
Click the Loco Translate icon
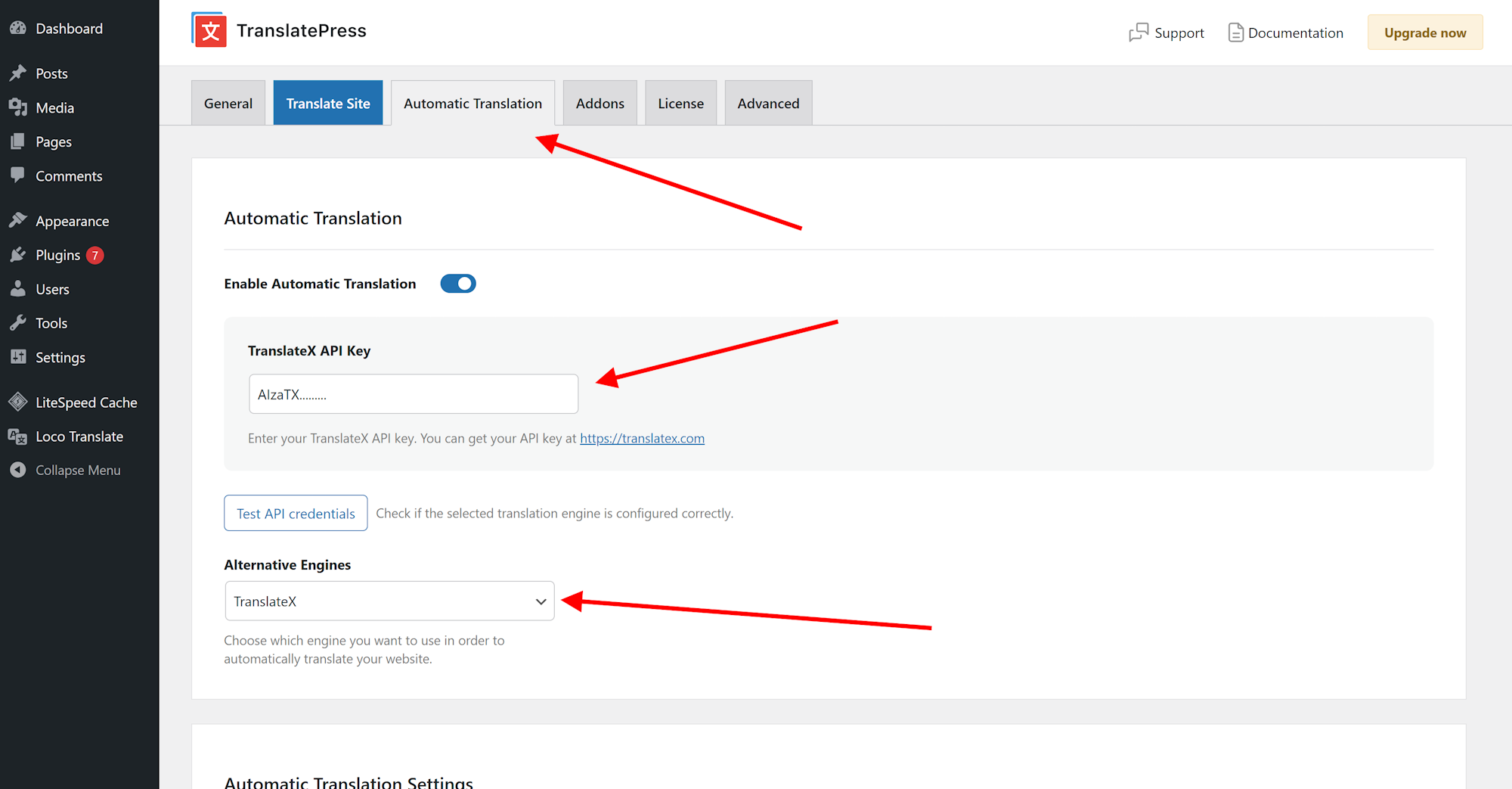(18, 436)
